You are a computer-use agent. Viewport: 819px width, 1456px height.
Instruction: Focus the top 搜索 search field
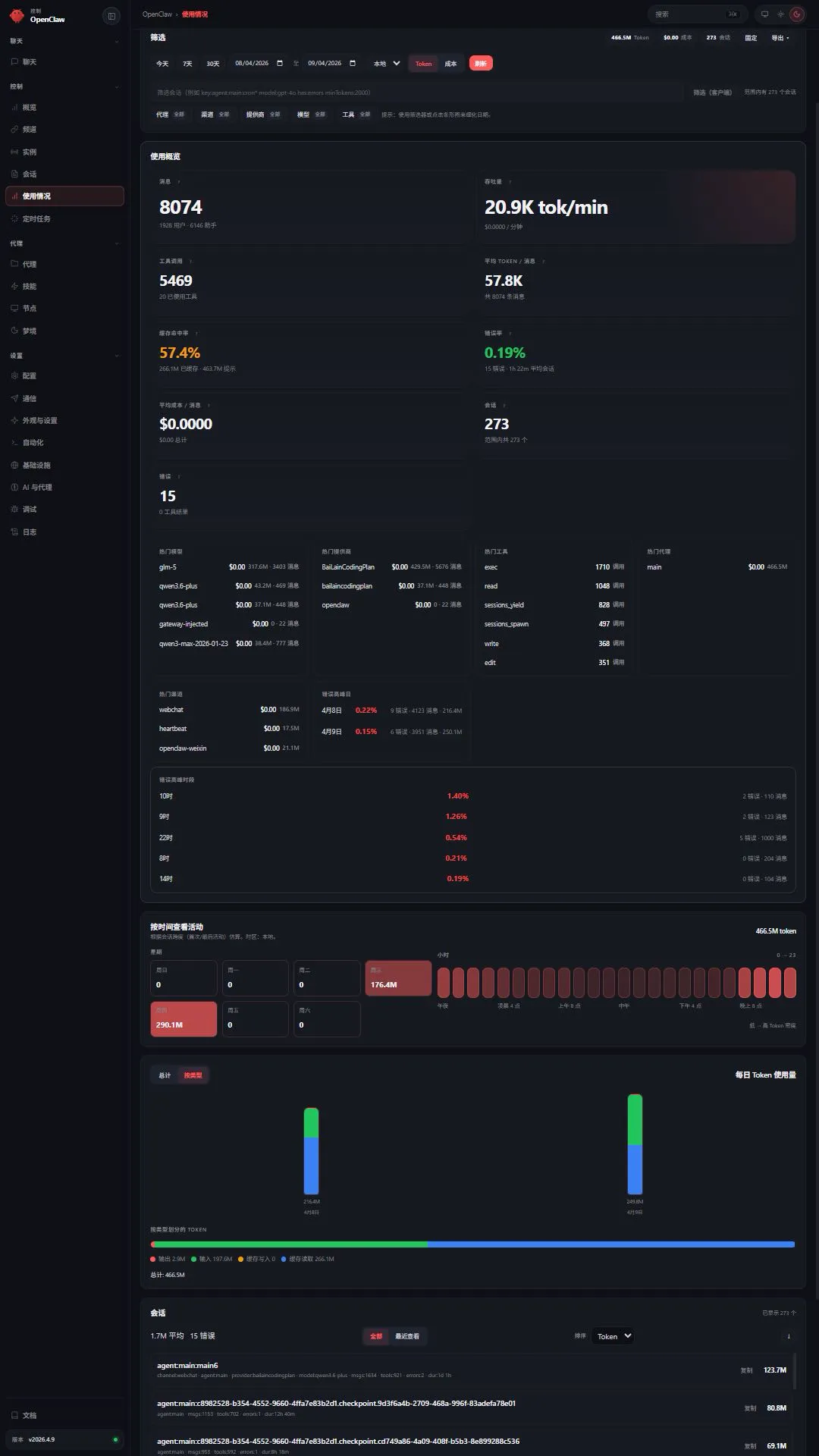click(696, 14)
